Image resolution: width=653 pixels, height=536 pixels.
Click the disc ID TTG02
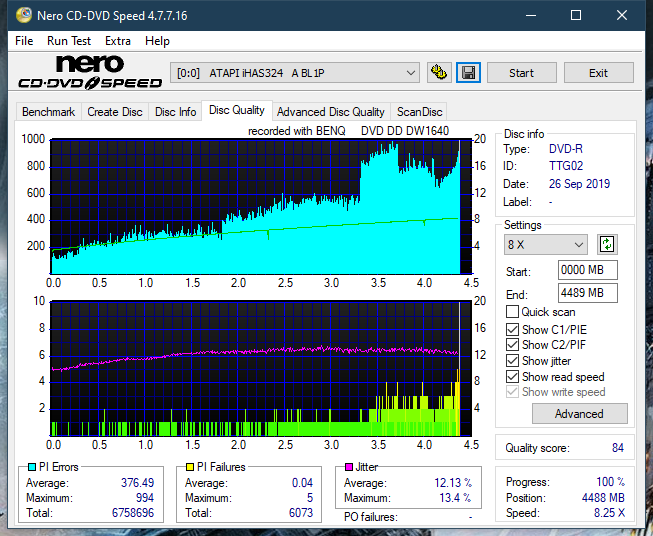(566, 166)
